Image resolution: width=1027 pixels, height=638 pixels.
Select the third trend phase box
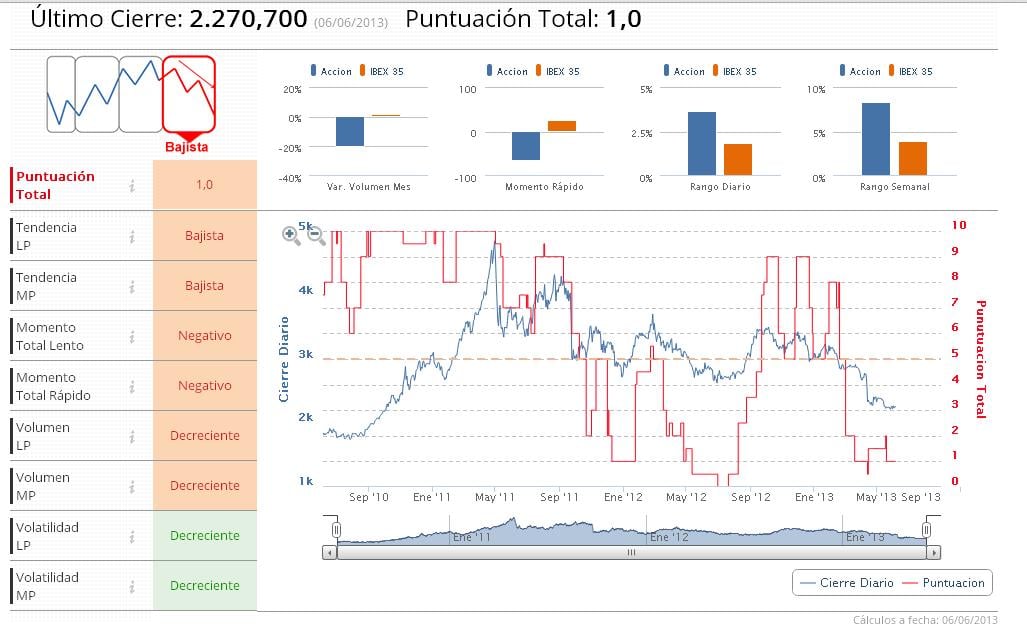(x=141, y=94)
